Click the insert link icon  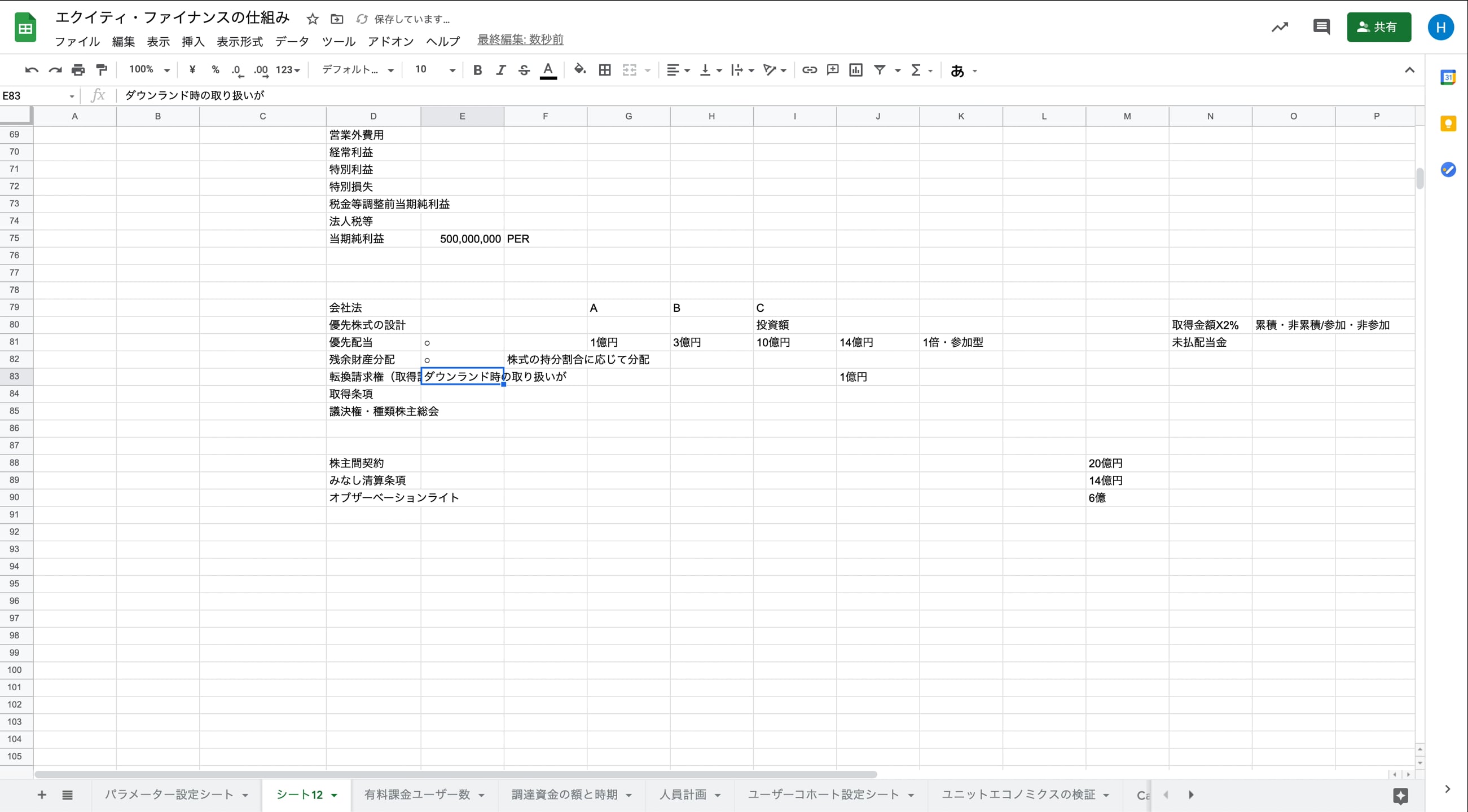[x=809, y=70]
